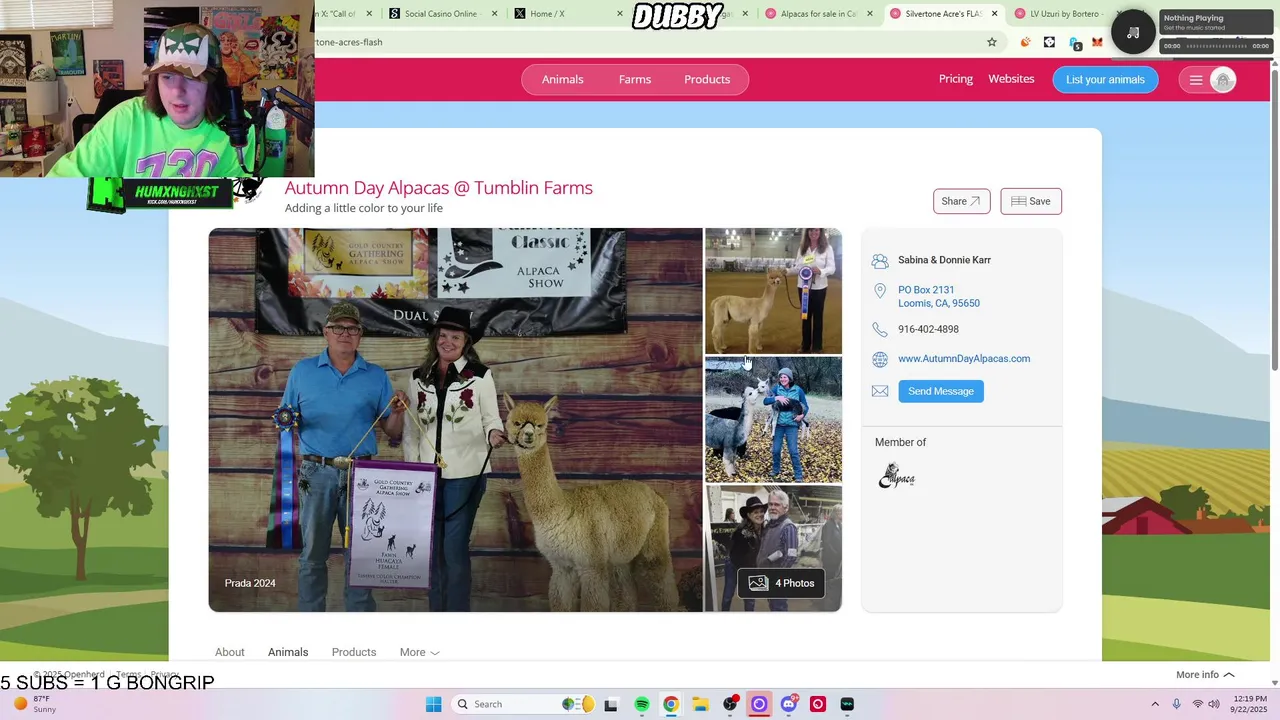Show hidden system tray icons

tap(1155, 704)
